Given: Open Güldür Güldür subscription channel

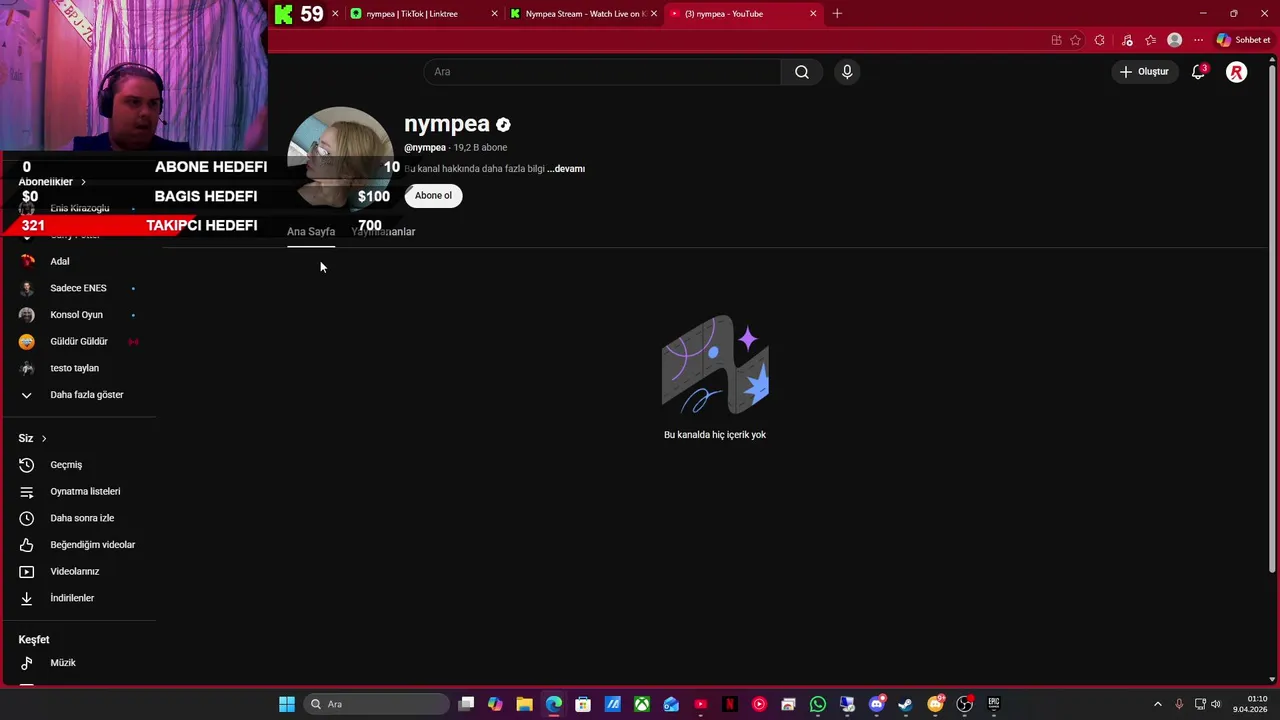Looking at the screenshot, I should (78, 342).
